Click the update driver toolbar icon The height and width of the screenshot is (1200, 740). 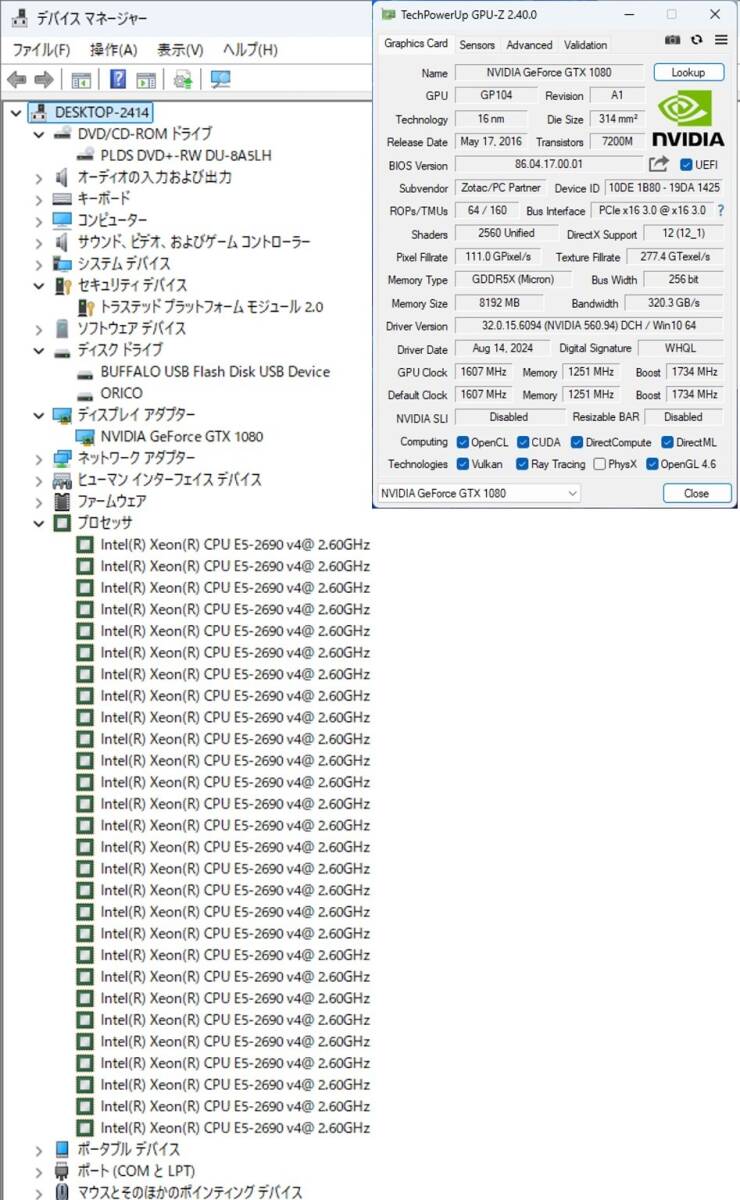[182, 80]
